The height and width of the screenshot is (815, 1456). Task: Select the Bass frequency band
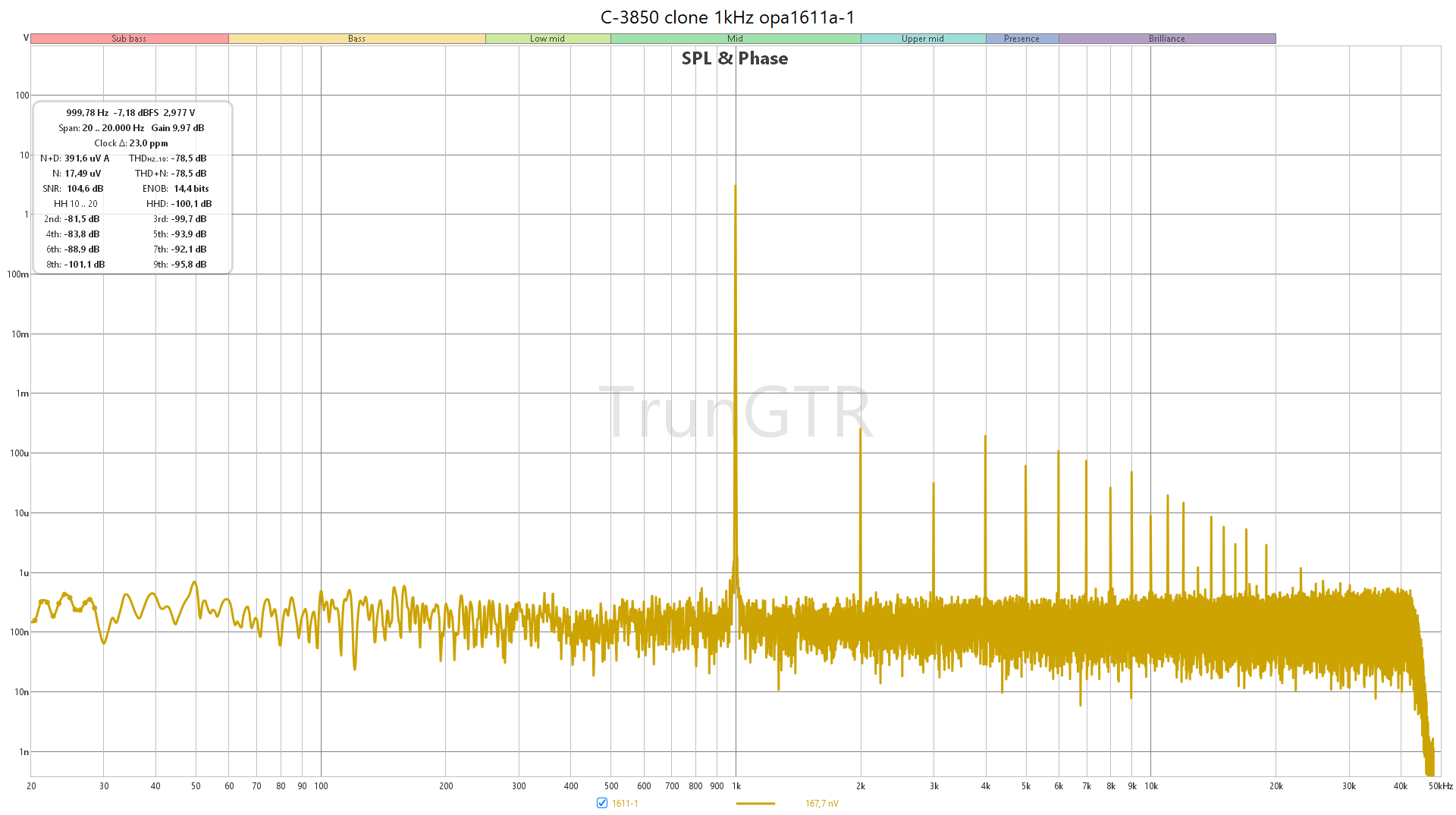point(356,39)
